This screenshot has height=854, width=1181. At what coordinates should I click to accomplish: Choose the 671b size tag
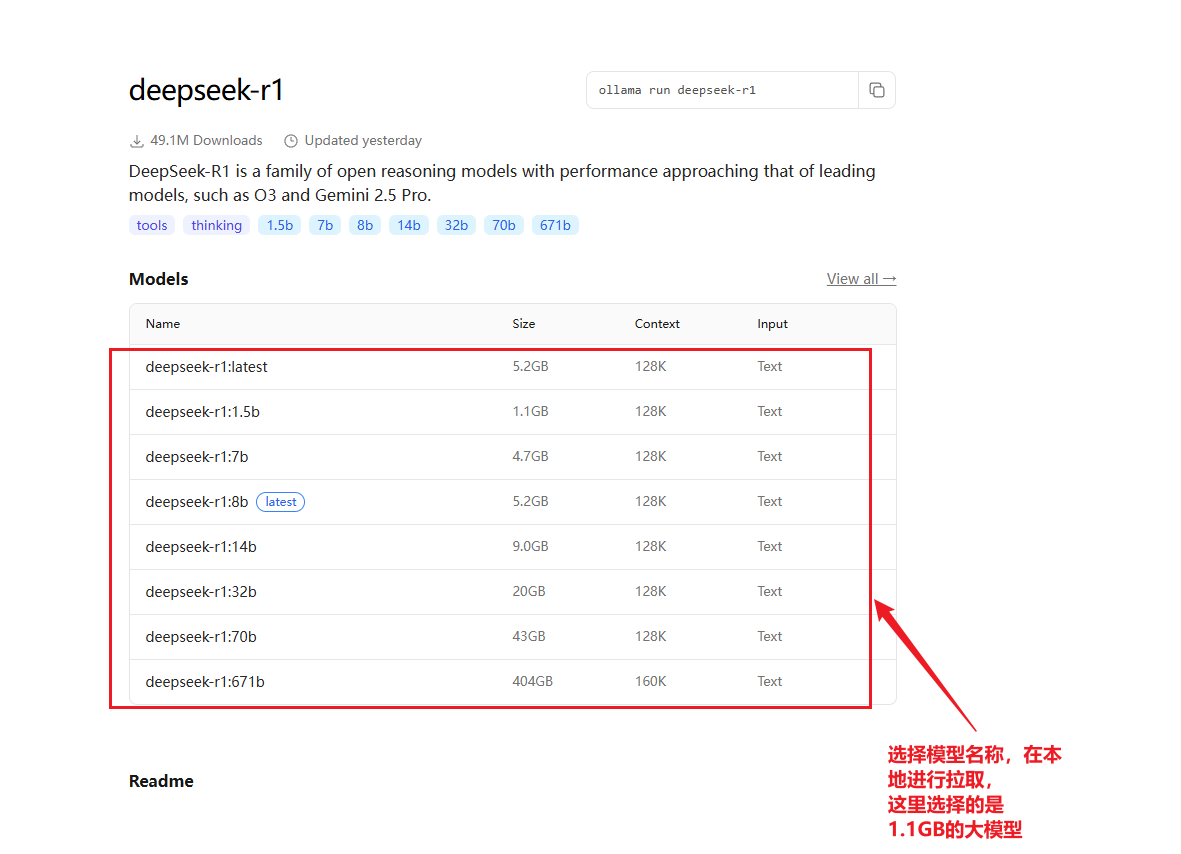(555, 225)
